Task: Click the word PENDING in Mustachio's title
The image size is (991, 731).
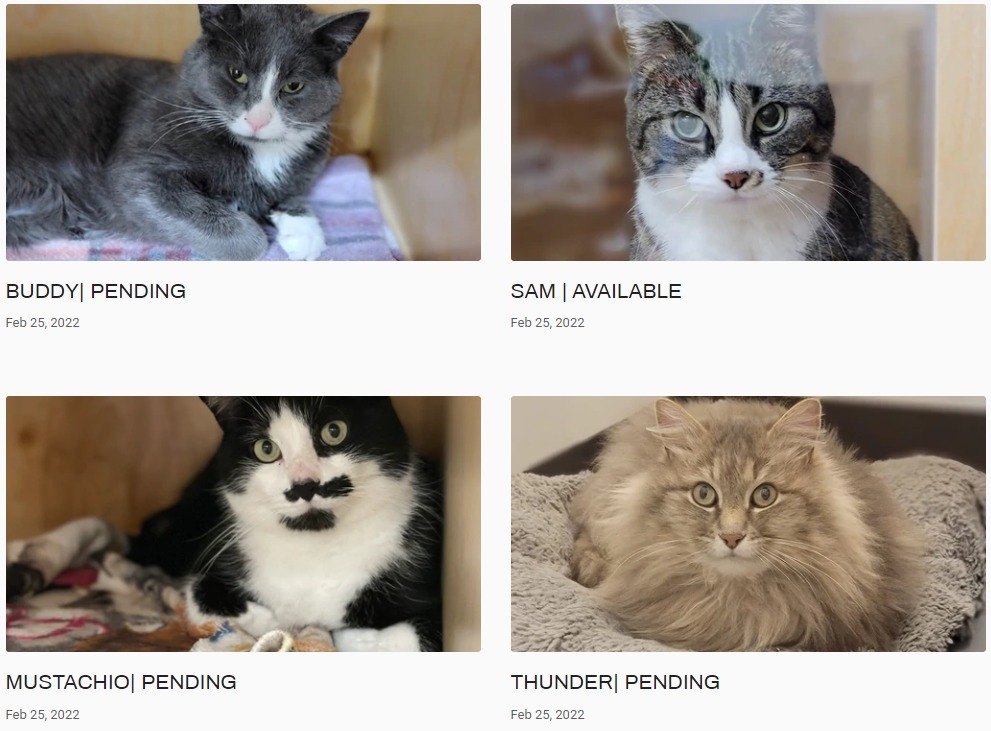Action: (x=189, y=682)
